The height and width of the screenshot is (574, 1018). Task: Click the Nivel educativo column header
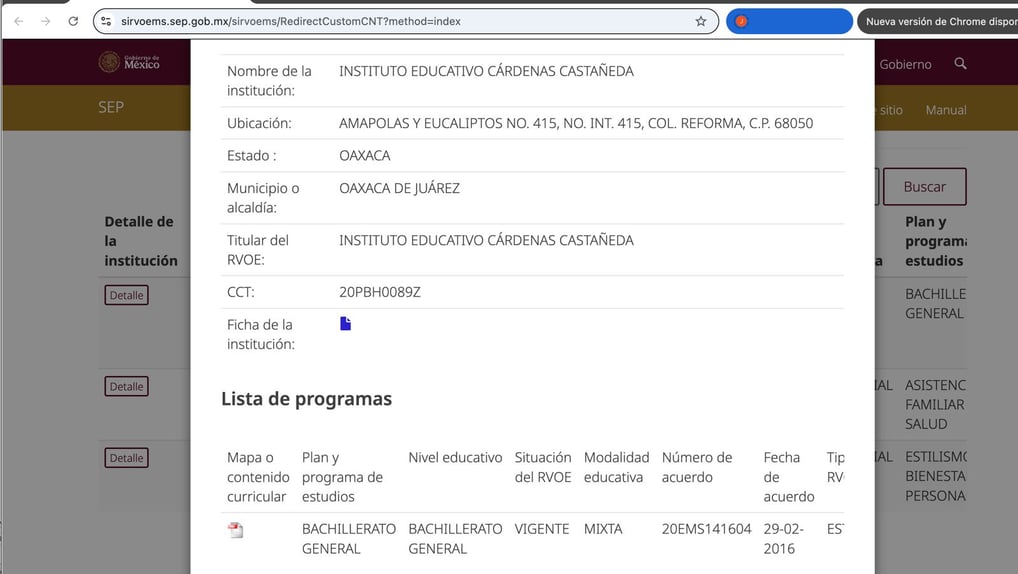pyautogui.click(x=455, y=458)
